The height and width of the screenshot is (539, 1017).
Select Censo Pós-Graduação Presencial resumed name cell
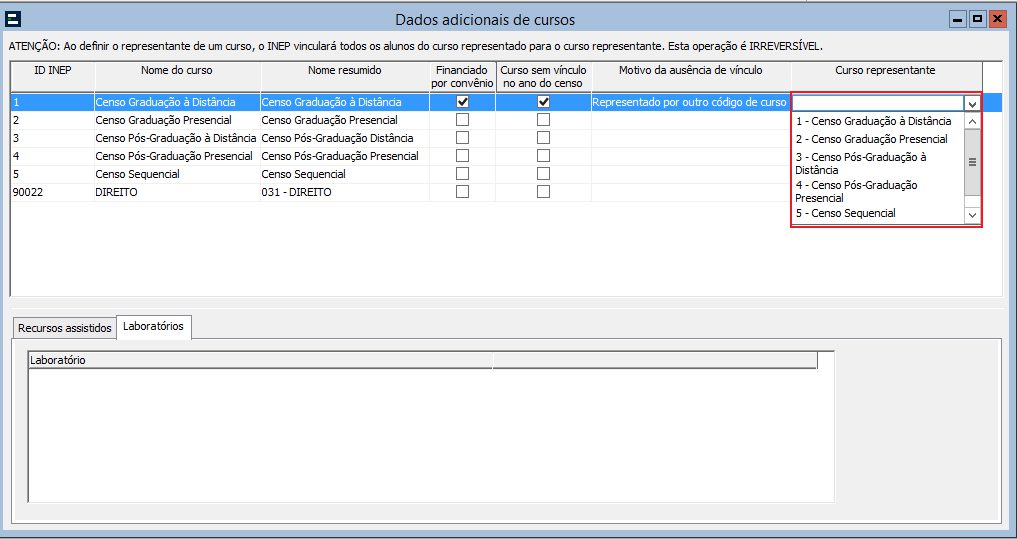coord(345,156)
